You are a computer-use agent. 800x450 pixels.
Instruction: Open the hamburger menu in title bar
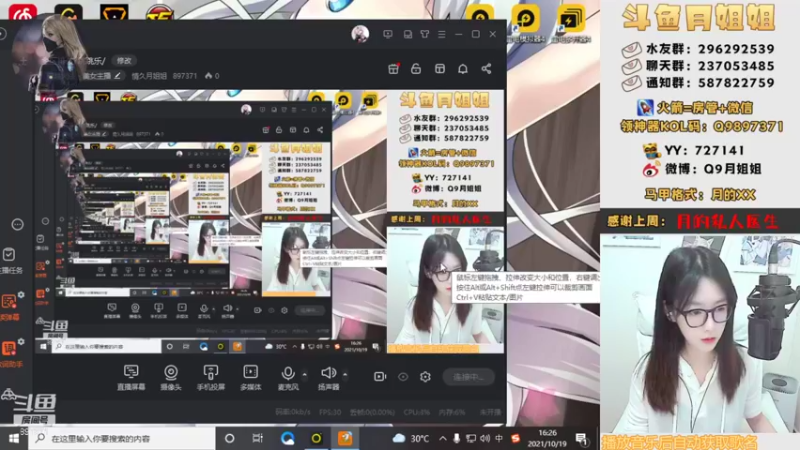click(442, 34)
